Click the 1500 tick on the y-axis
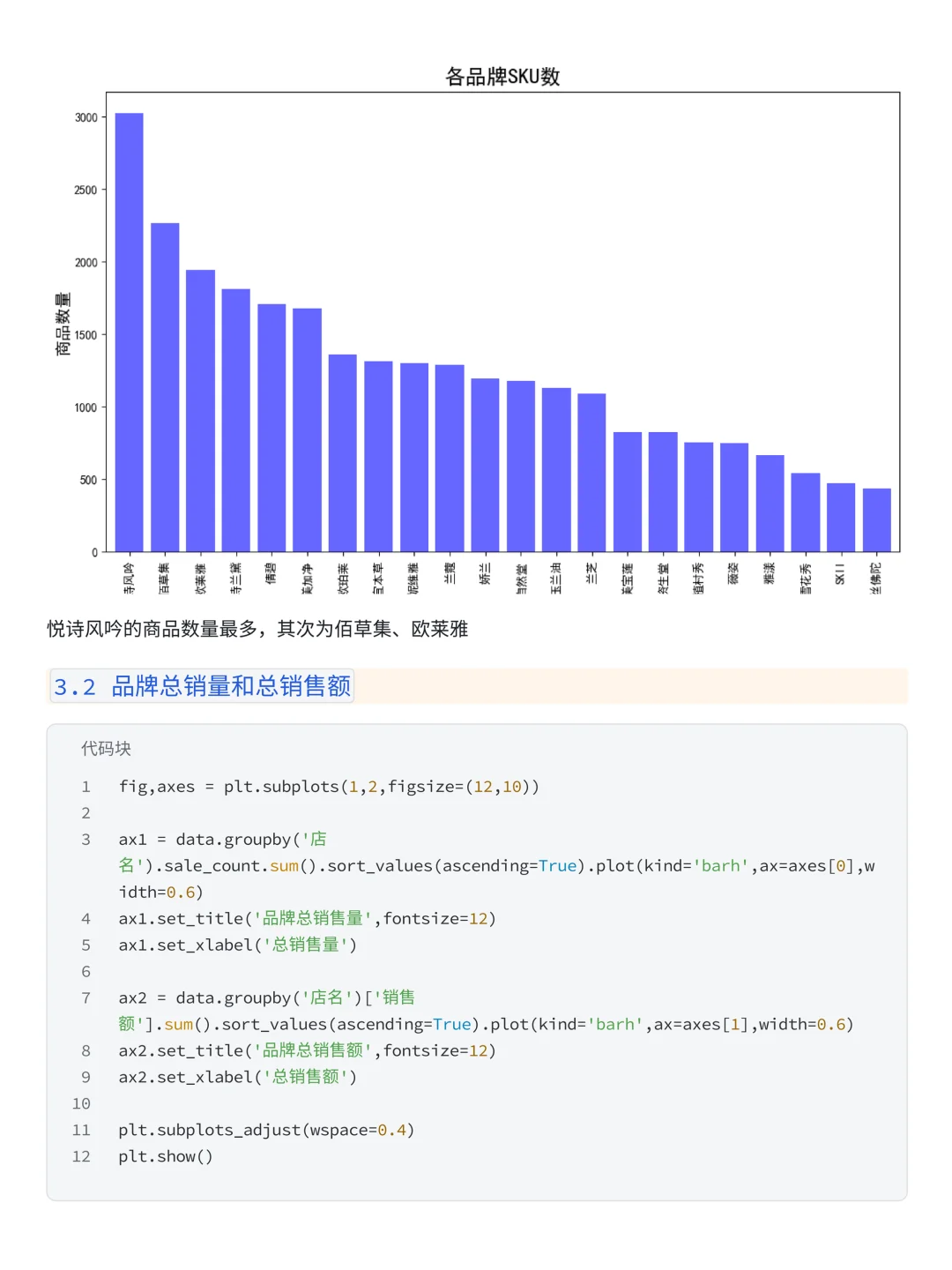 click(x=86, y=335)
